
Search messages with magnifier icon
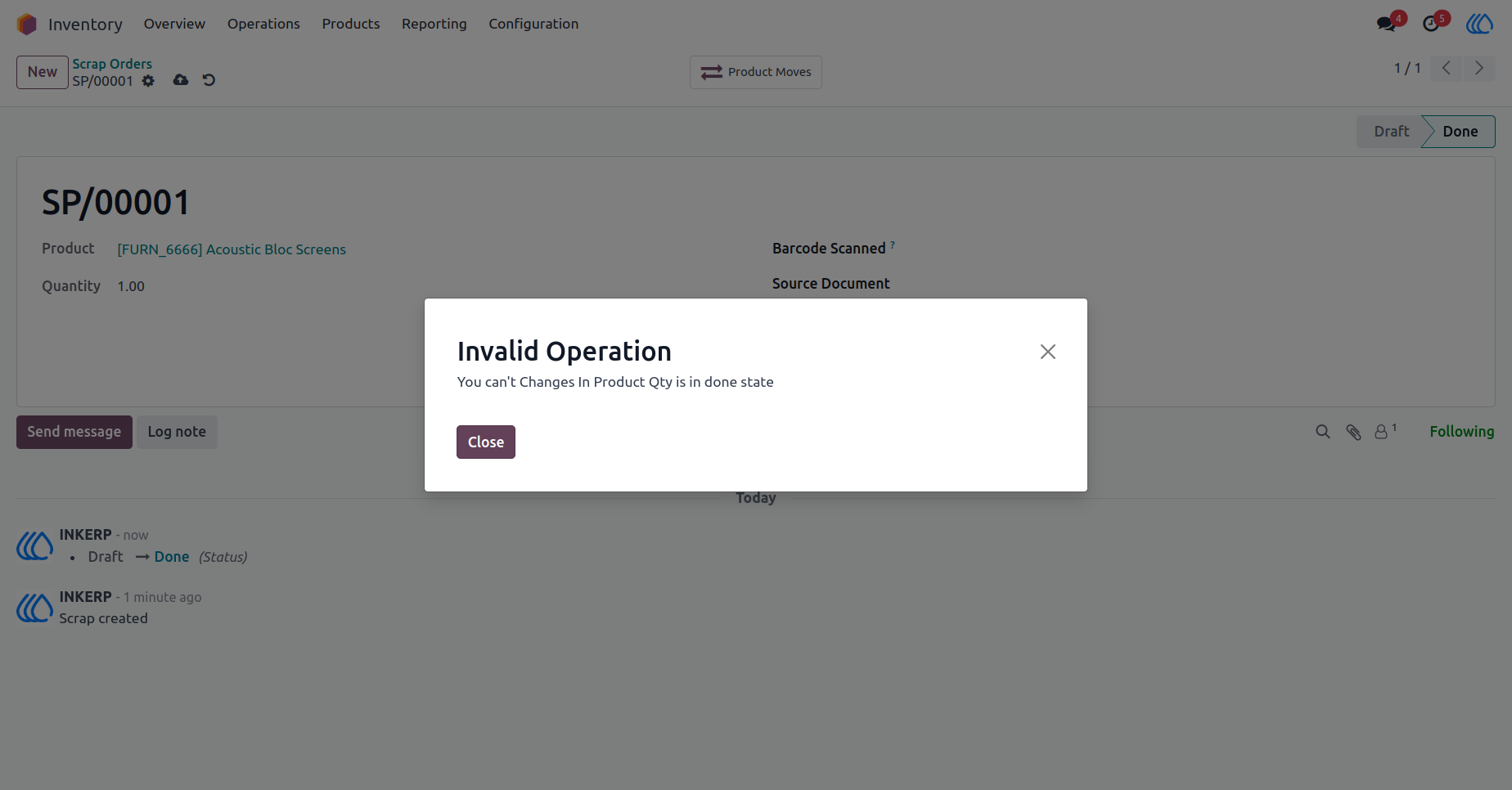point(1323,432)
